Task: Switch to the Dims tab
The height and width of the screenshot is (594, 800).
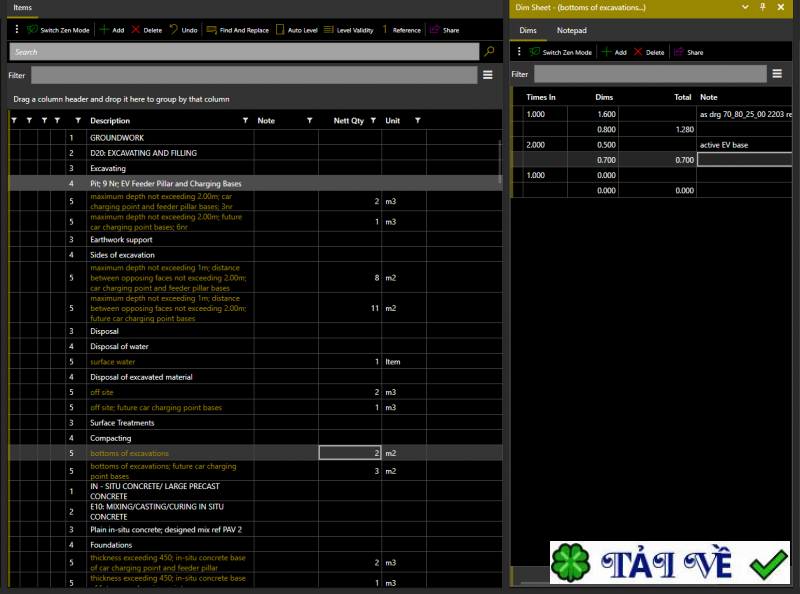Action: pos(528,31)
